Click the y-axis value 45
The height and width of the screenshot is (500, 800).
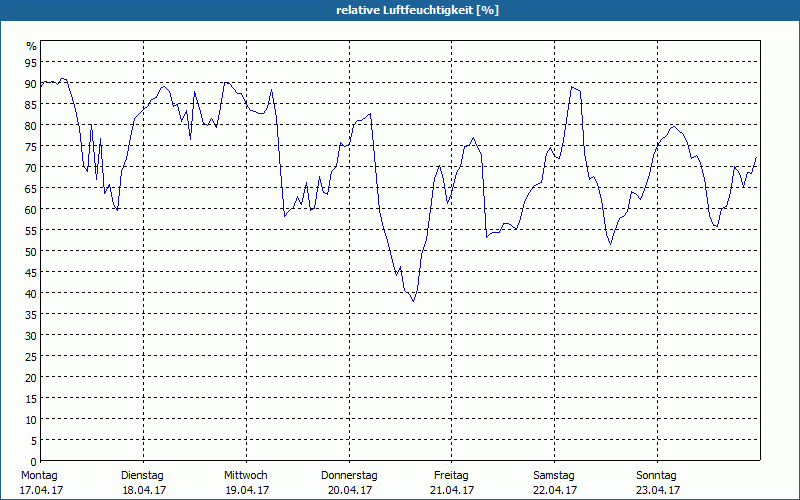(31, 273)
